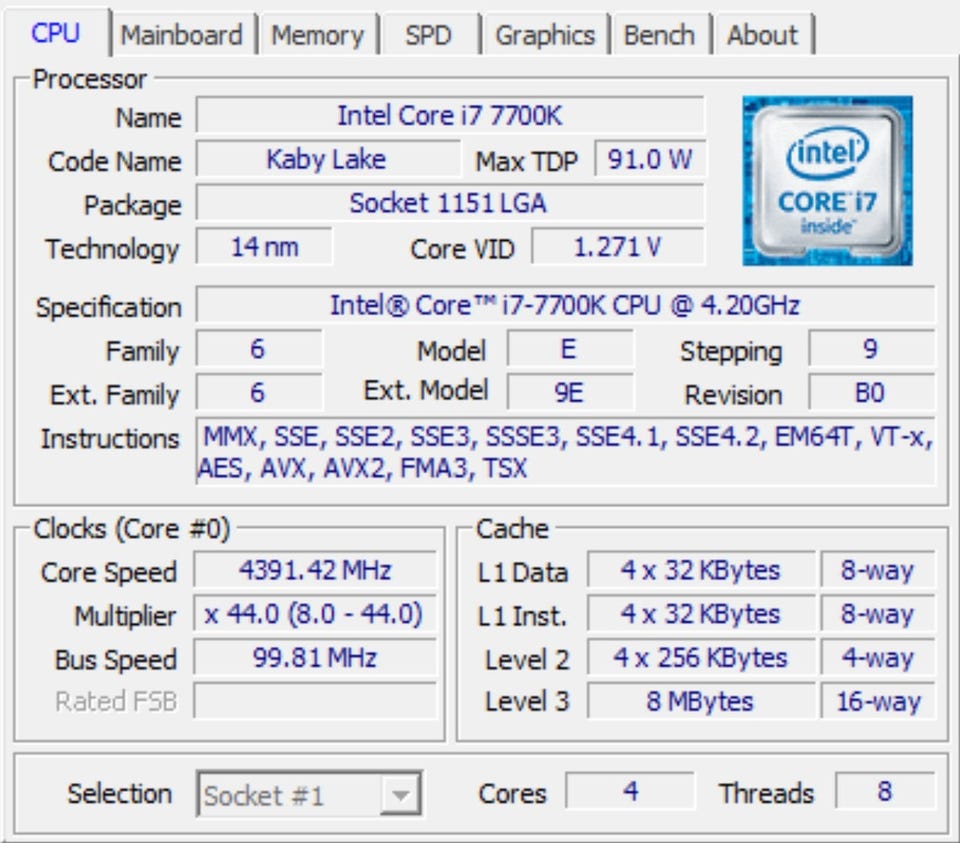Viewport: 960px width, 843px height.
Task: Click the L1 Data size 4 x 32 KBytes
Action: click(x=701, y=570)
